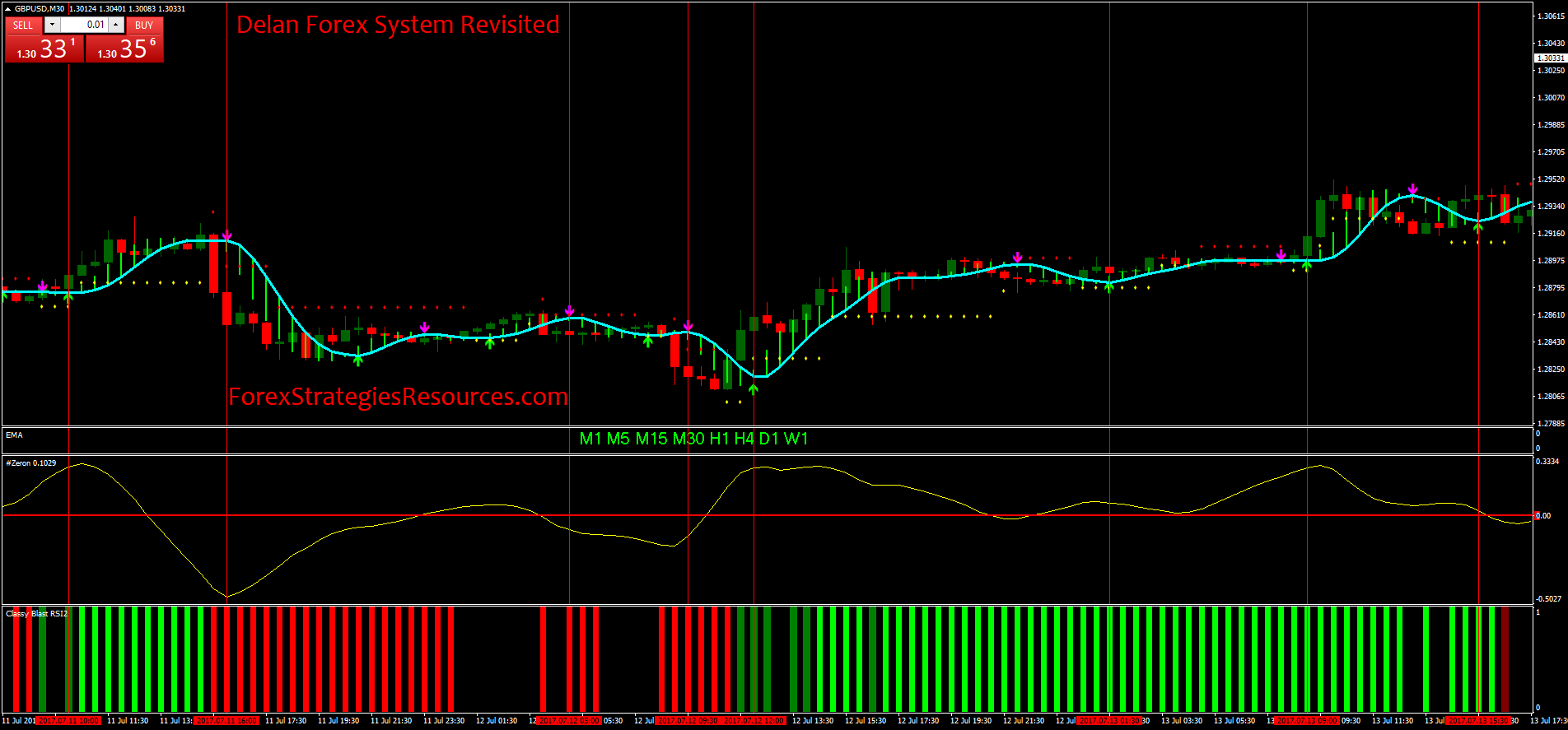
Task: Click the buy price 1.30 35 panel
Action: point(125,49)
